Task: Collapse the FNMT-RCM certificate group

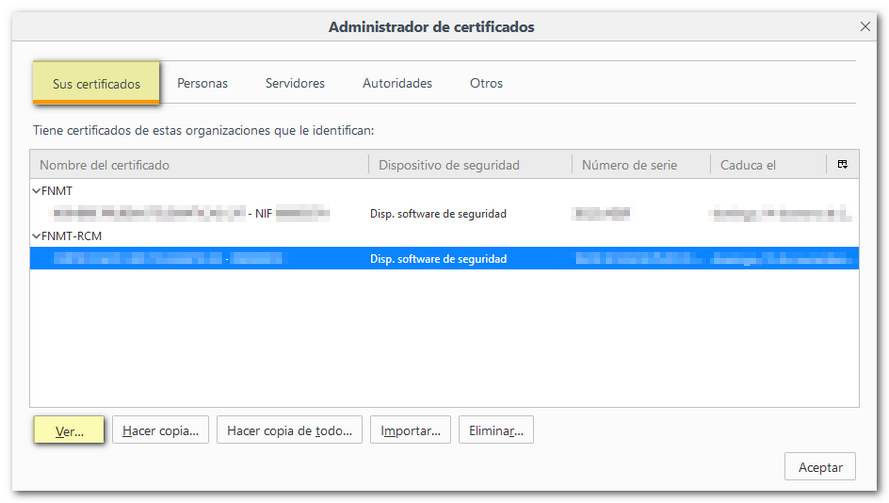Action: click(36, 236)
